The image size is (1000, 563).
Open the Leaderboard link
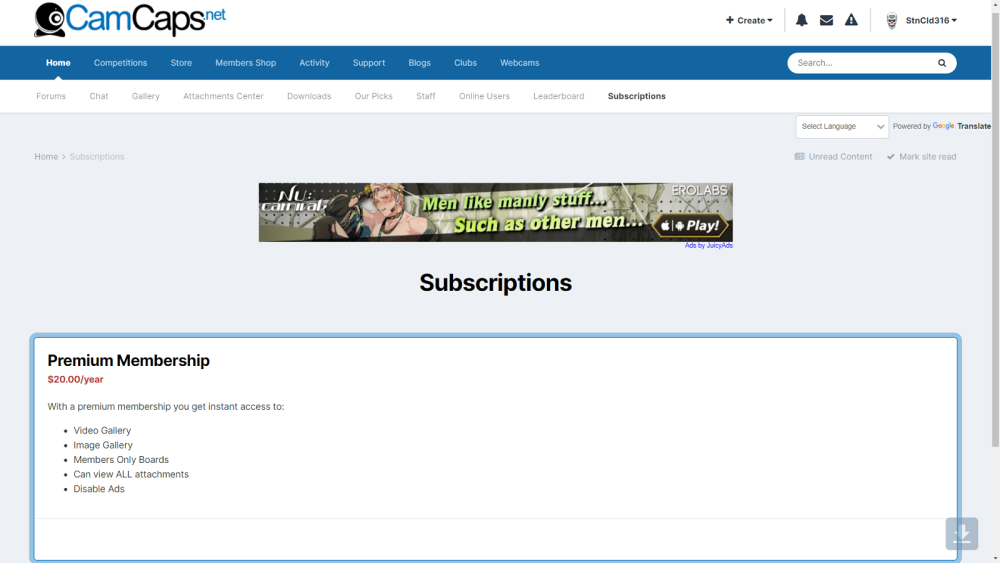(x=559, y=96)
